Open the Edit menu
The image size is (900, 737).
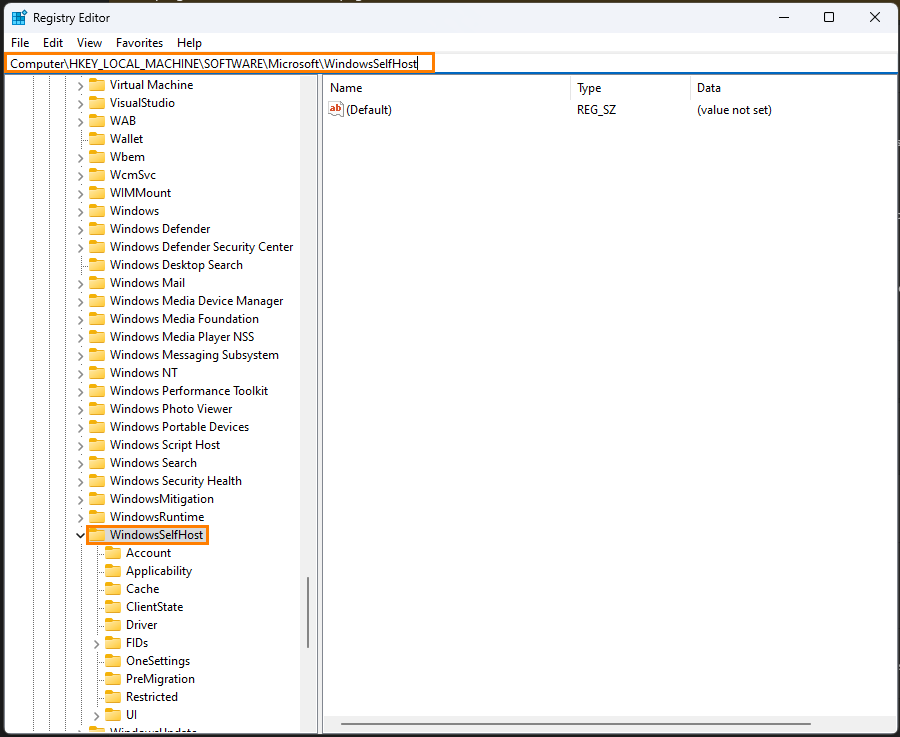[x=53, y=43]
